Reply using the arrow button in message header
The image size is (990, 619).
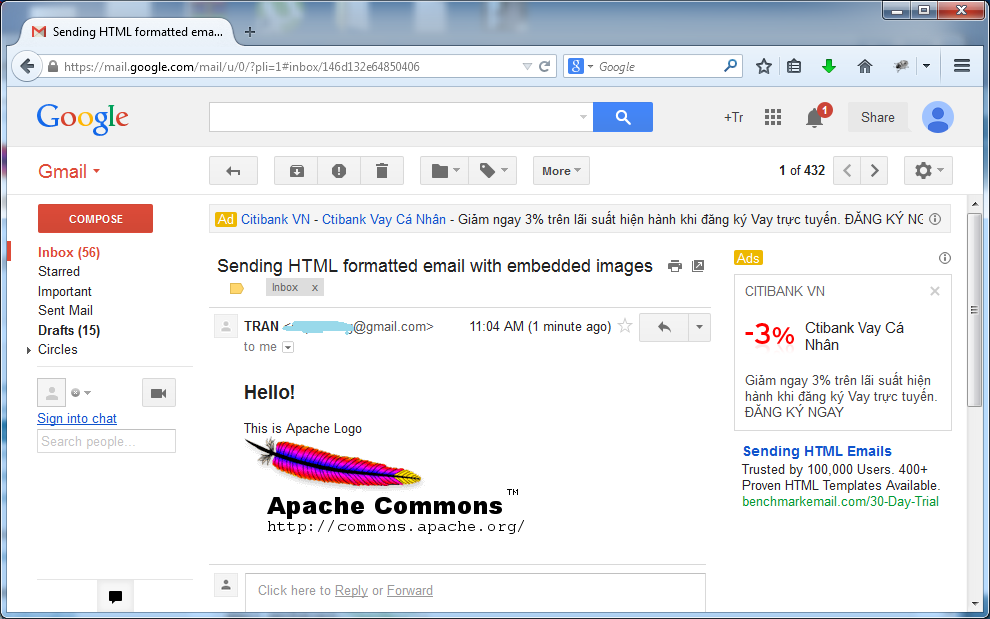[664, 327]
